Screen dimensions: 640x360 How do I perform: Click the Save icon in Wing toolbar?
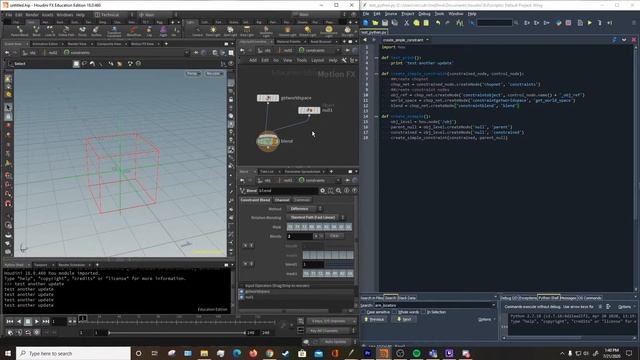[x=385, y=23]
